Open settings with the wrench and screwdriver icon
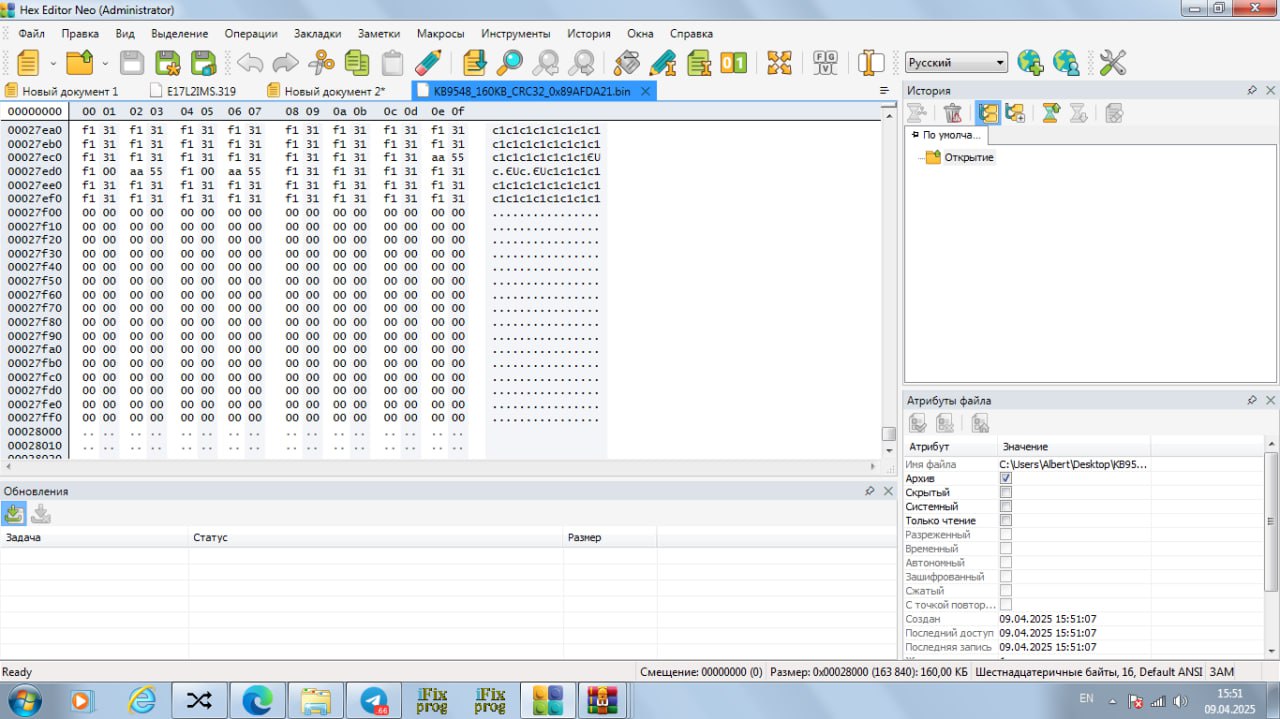This screenshot has width=1280, height=719. (x=1112, y=63)
